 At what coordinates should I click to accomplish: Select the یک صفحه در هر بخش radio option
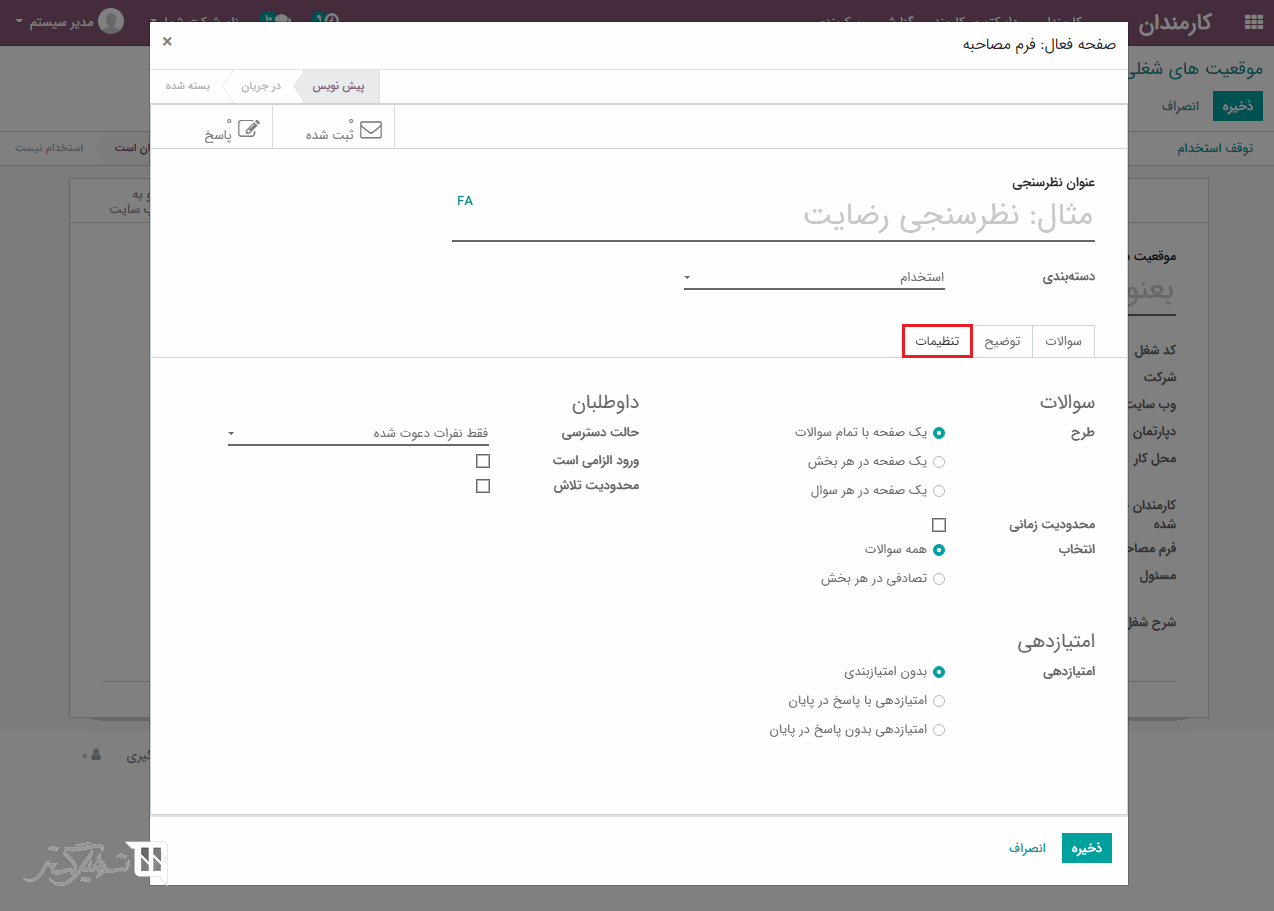(x=938, y=462)
